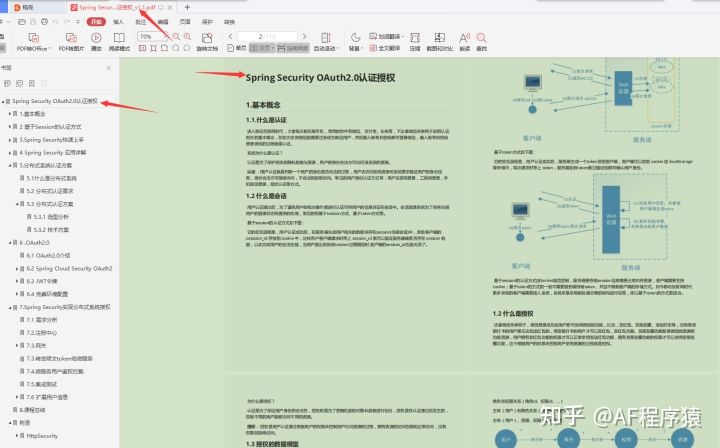Open the 截图和对比 screenshot compare tool
The width and height of the screenshot is (720, 448).
[439, 42]
